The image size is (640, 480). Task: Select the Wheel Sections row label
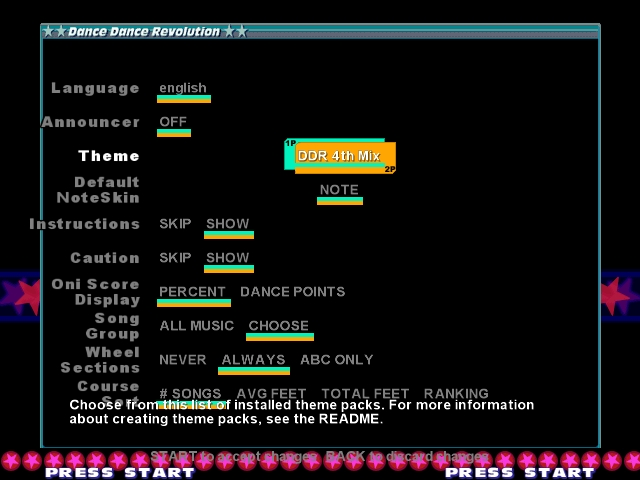pyautogui.click(x=100, y=360)
